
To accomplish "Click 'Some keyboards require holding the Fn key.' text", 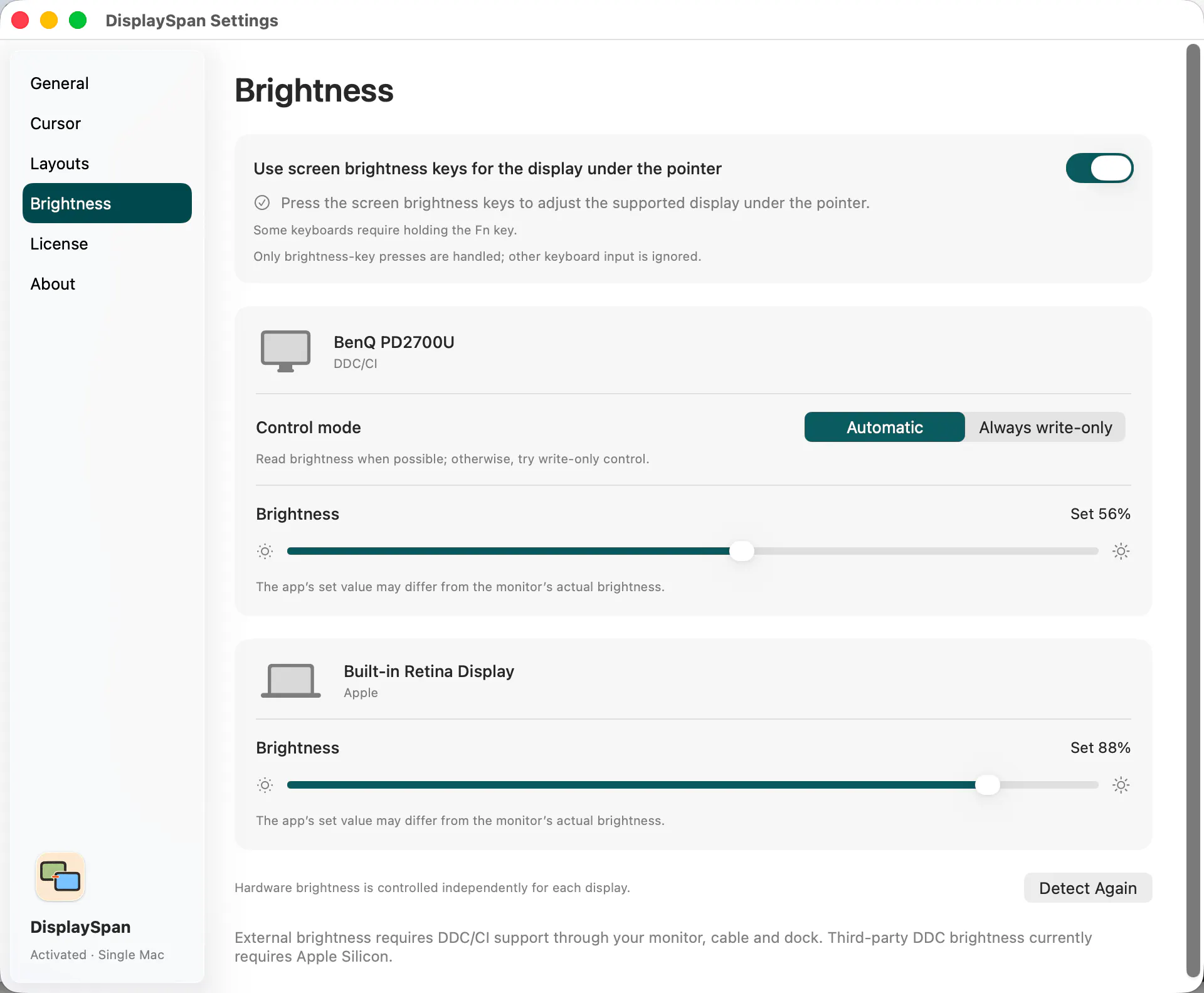I will [x=385, y=230].
